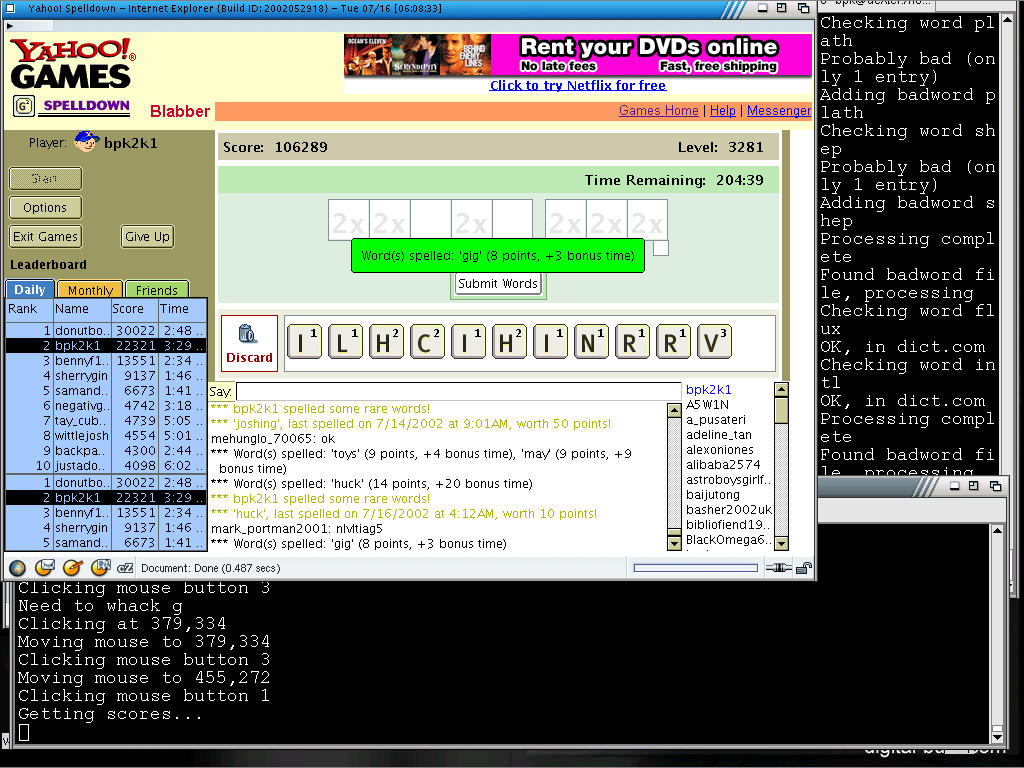Image resolution: width=1024 pixels, height=768 pixels.
Task: Click the greyed-out Start button
Action: tap(45, 178)
